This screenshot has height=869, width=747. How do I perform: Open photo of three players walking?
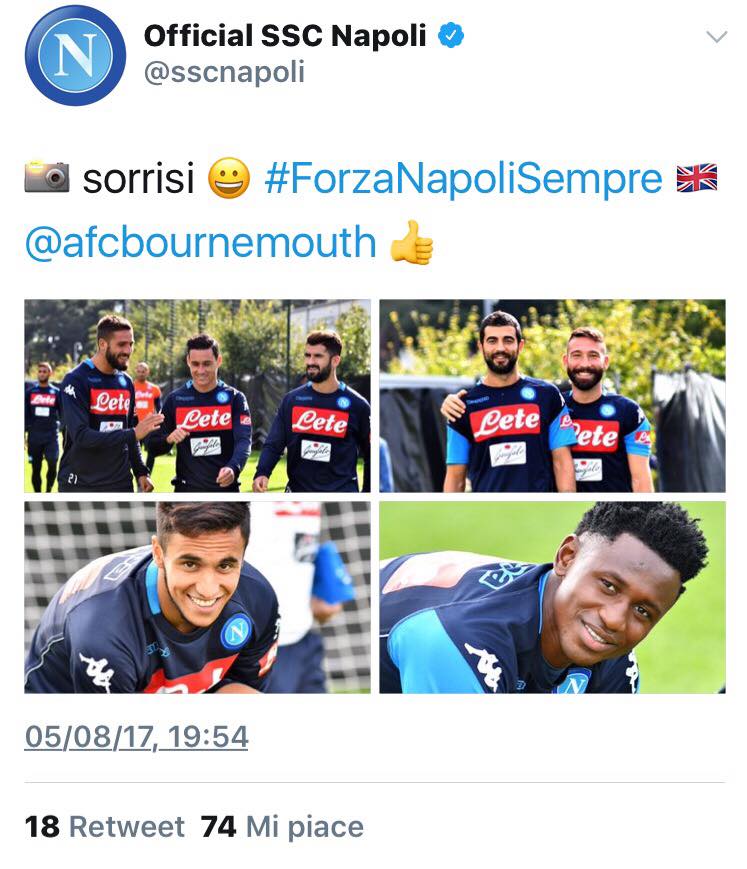pos(197,396)
